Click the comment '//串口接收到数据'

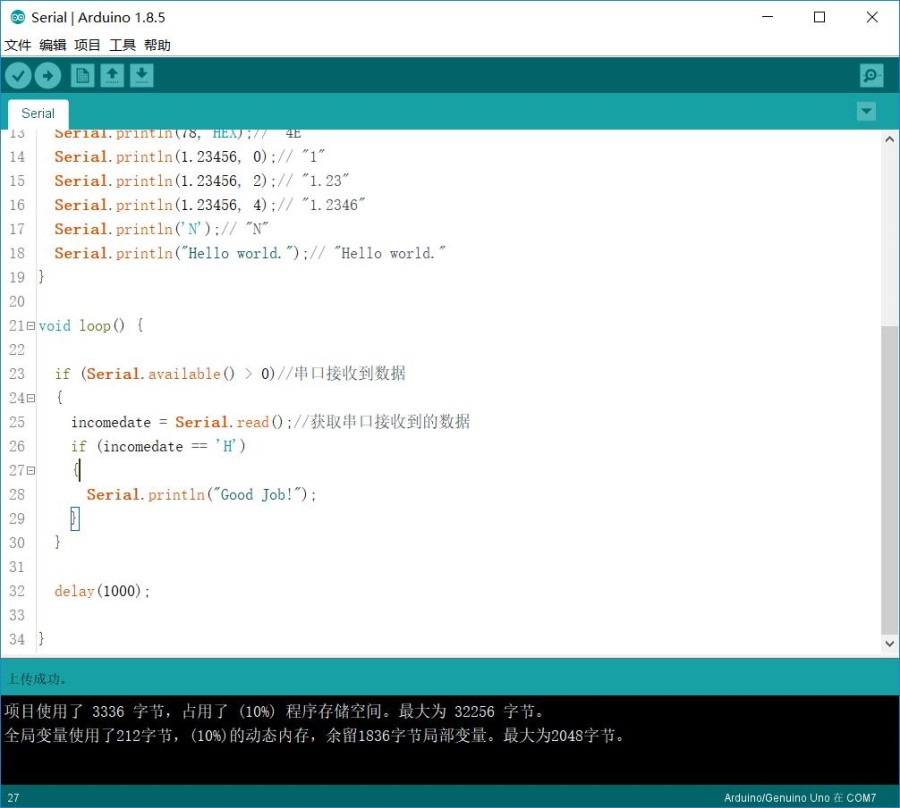point(342,374)
